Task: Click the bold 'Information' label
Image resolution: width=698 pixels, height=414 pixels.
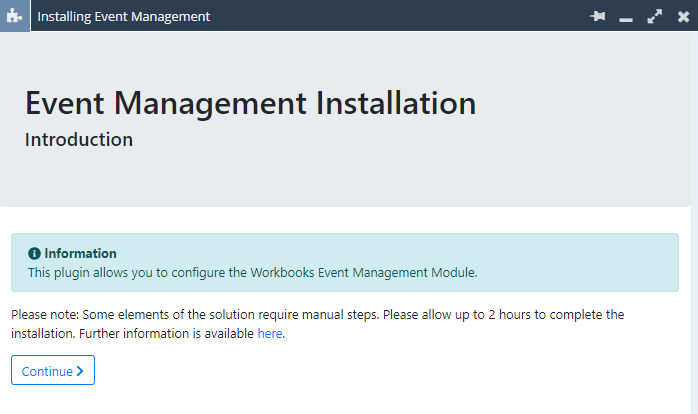Action: pyautogui.click(x=80, y=254)
